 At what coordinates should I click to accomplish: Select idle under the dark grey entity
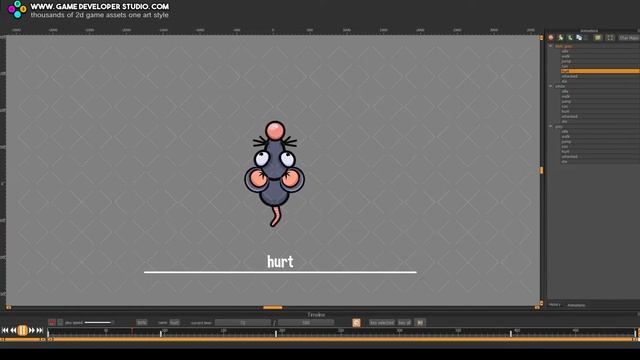(x=600, y=51)
